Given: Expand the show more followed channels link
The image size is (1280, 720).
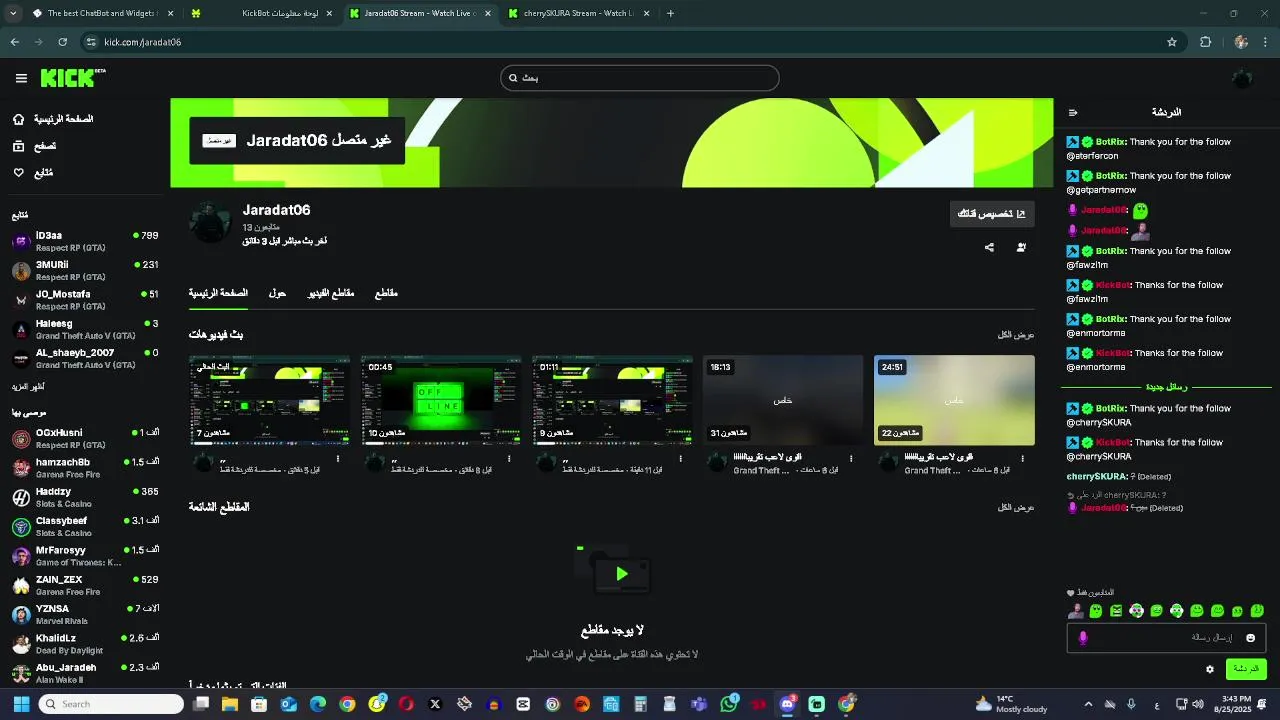Looking at the screenshot, I should click(x=28, y=386).
